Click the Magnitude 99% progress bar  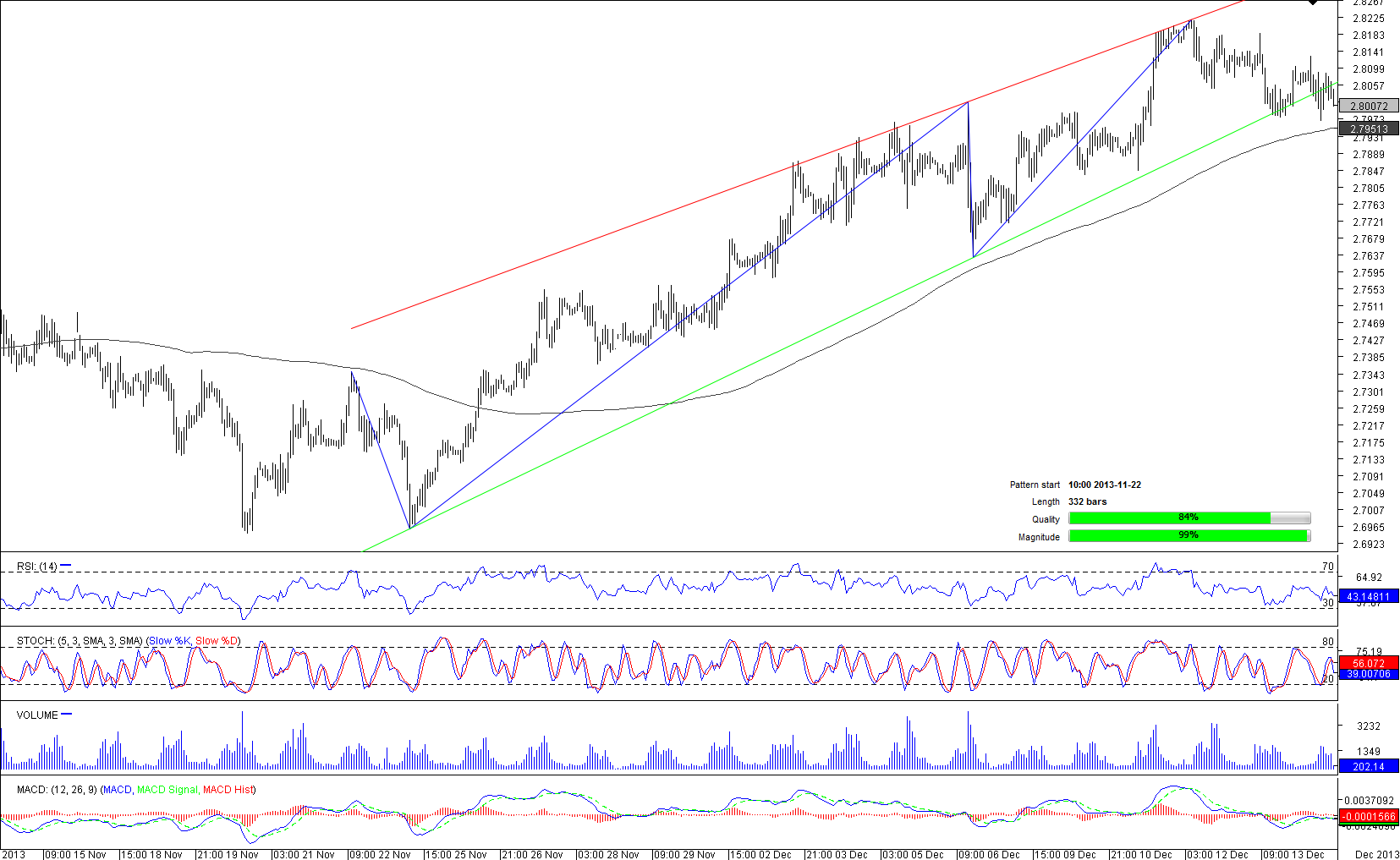click(x=1189, y=536)
